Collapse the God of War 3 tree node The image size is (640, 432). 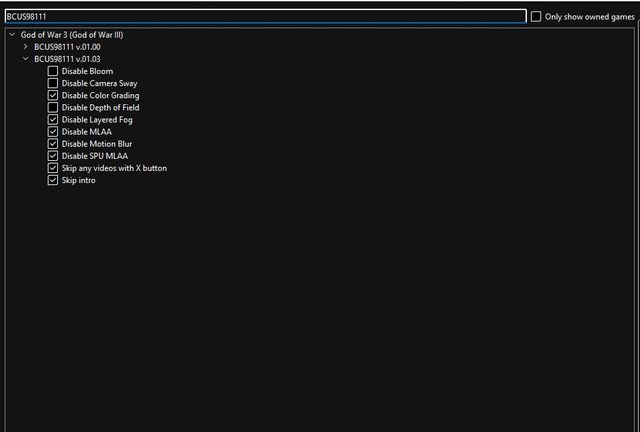click(12, 35)
